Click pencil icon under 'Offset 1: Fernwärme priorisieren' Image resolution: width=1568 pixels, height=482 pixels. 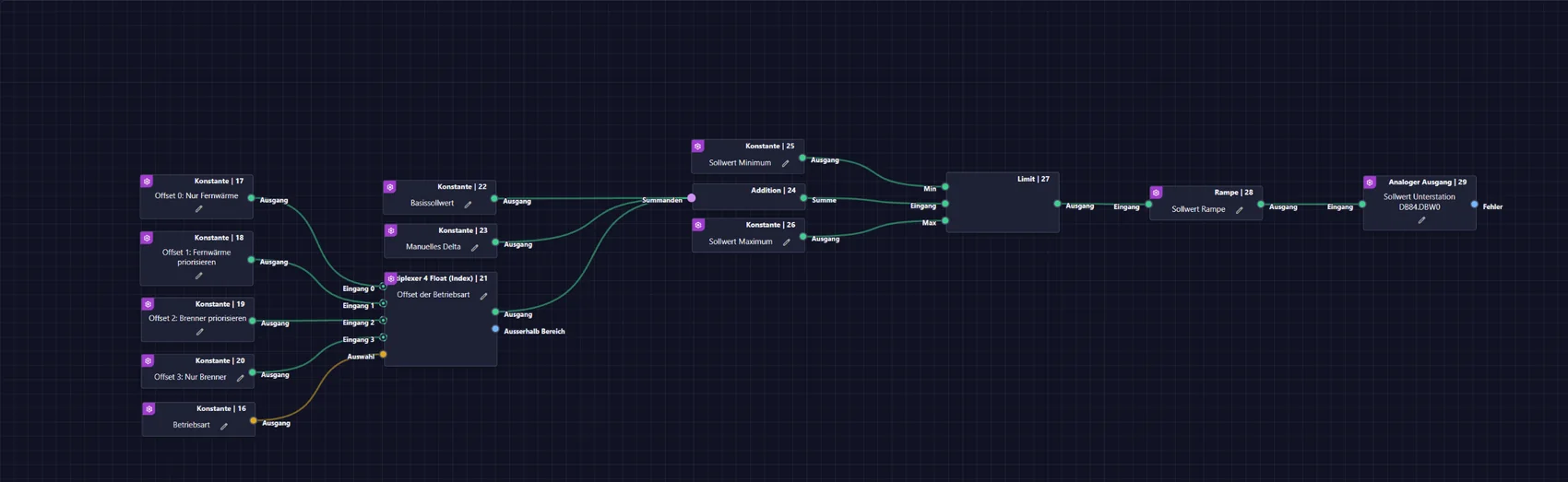pyautogui.click(x=198, y=276)
